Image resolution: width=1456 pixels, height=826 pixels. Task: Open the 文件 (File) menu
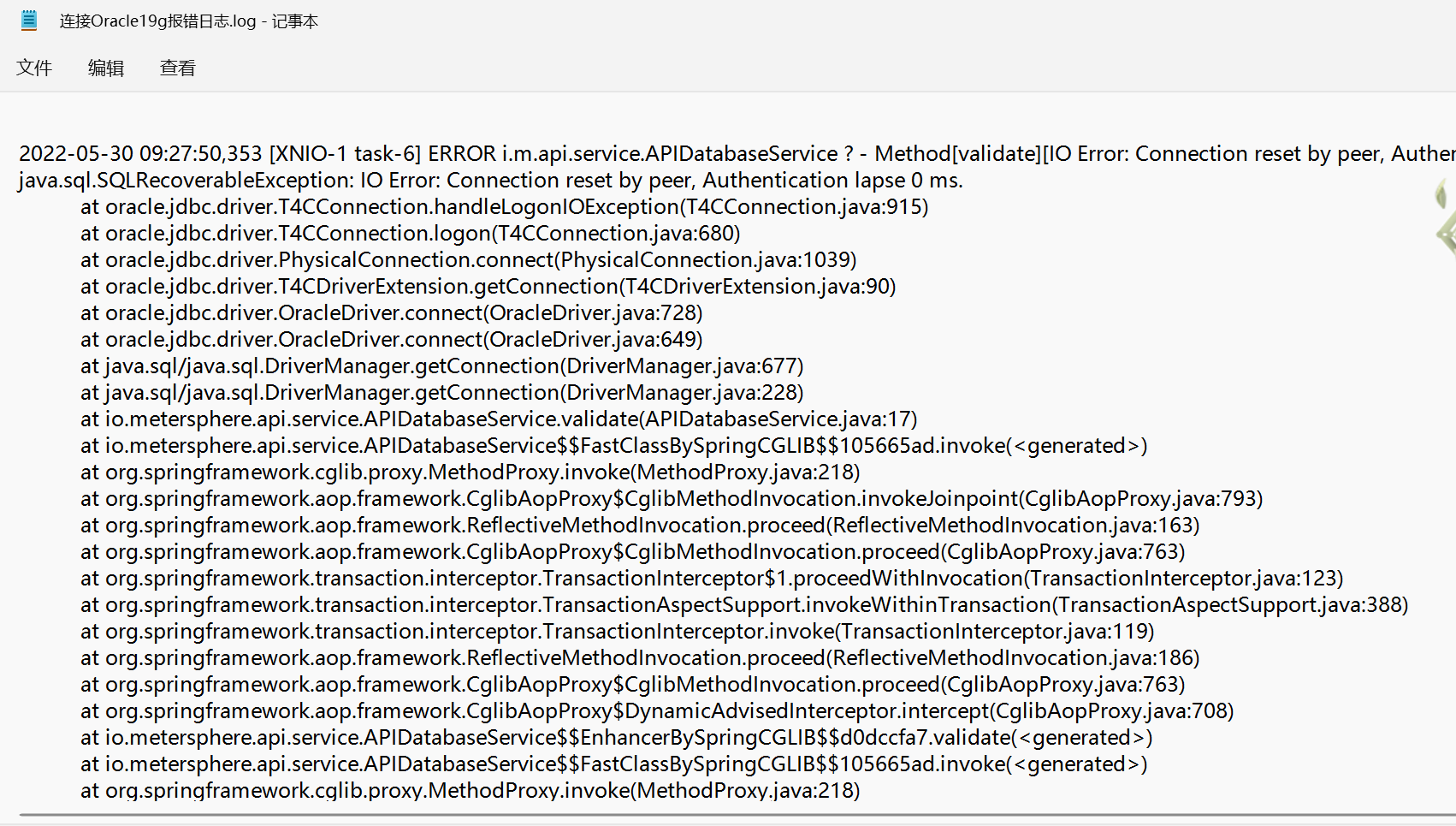point(35,68)
